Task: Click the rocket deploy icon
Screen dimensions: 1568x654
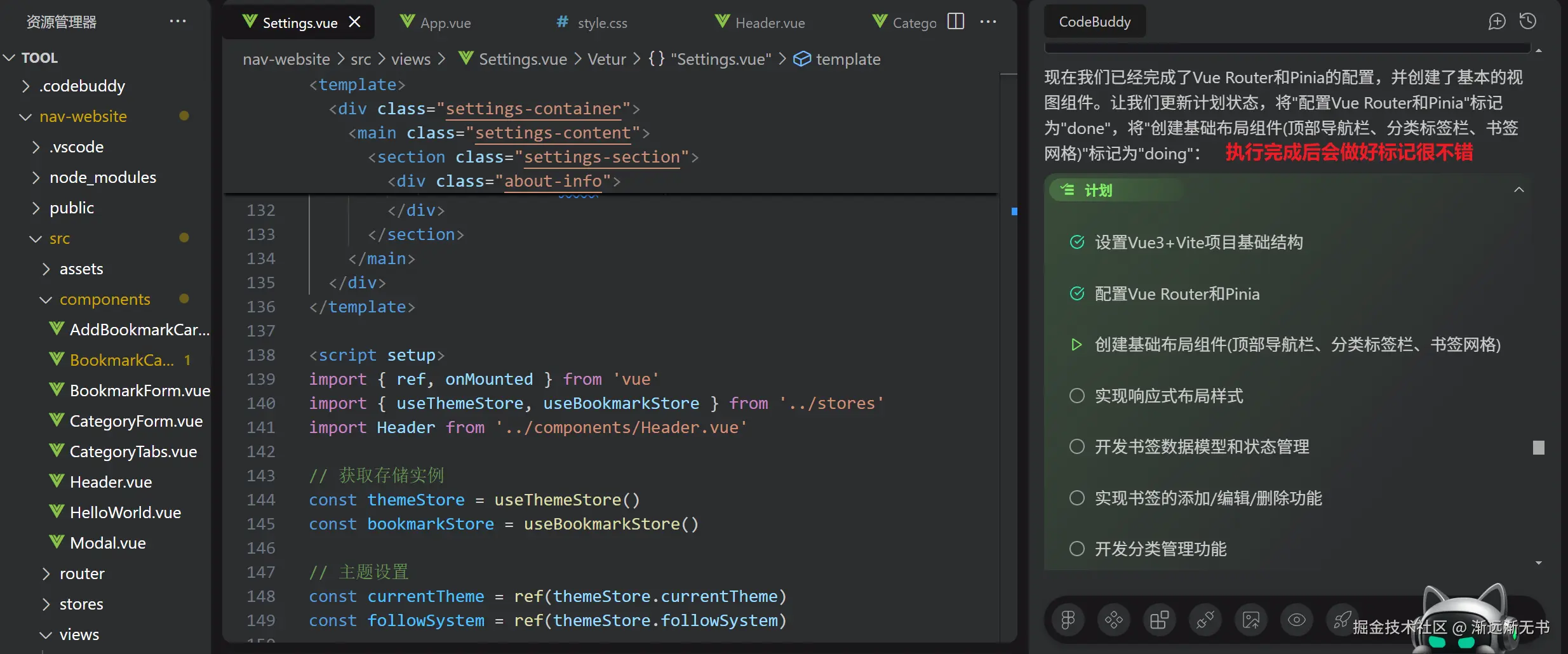Action: coord(1341,619)
